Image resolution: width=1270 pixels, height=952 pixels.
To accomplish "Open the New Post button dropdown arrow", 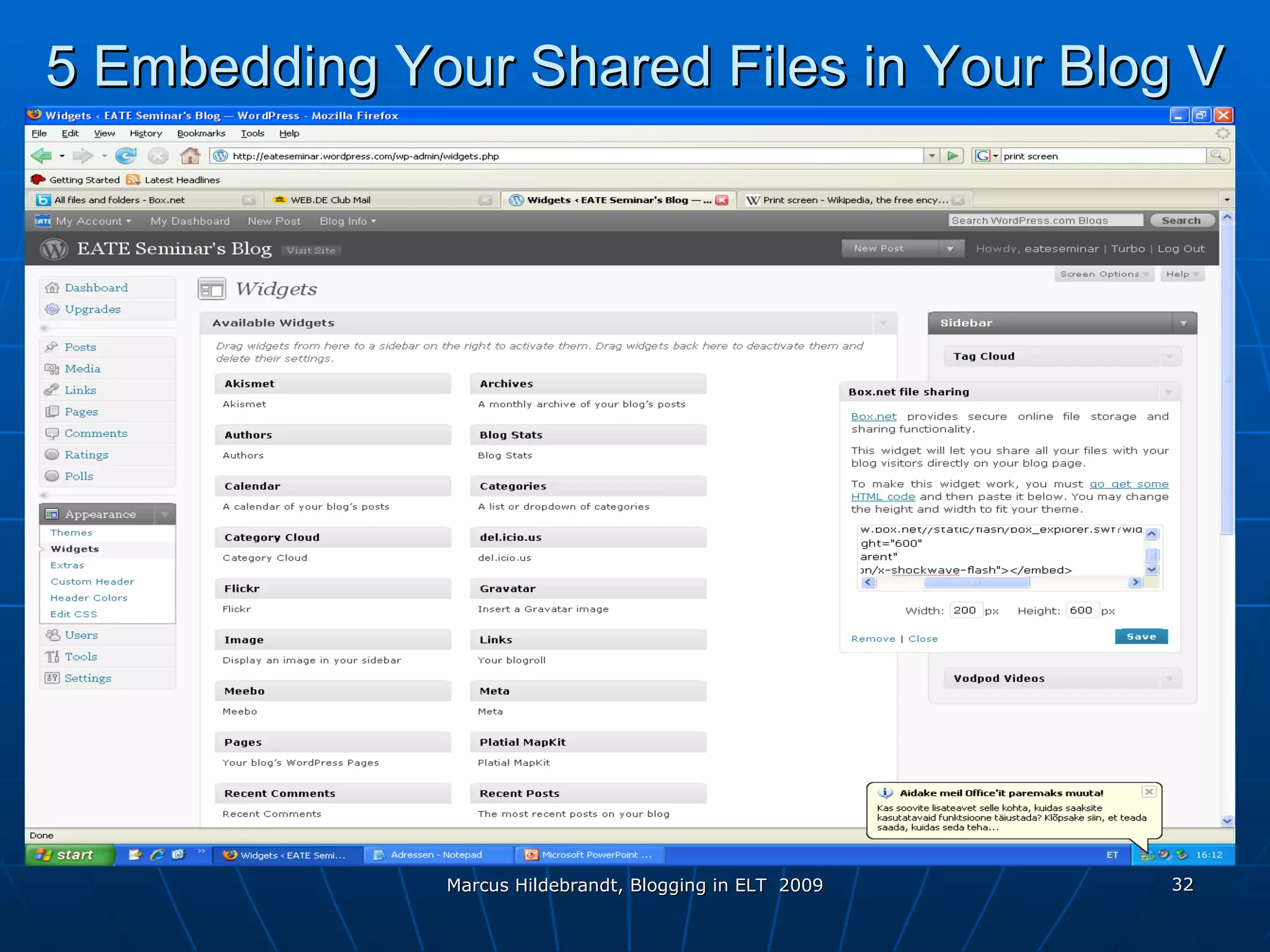I will tap(950, 249).
